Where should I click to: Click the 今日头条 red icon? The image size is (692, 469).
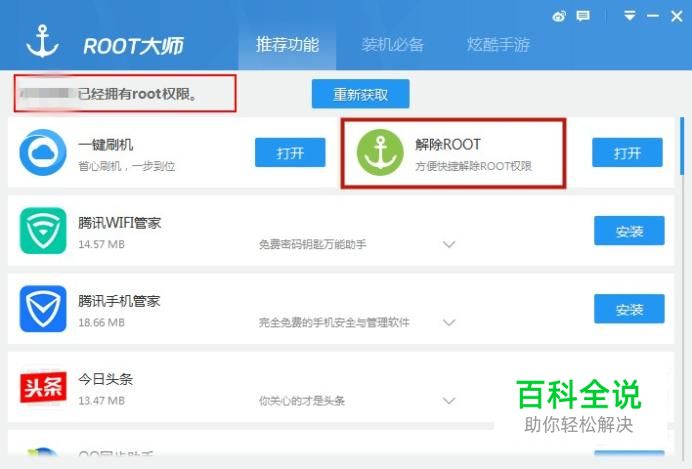(x=43, y=387)
